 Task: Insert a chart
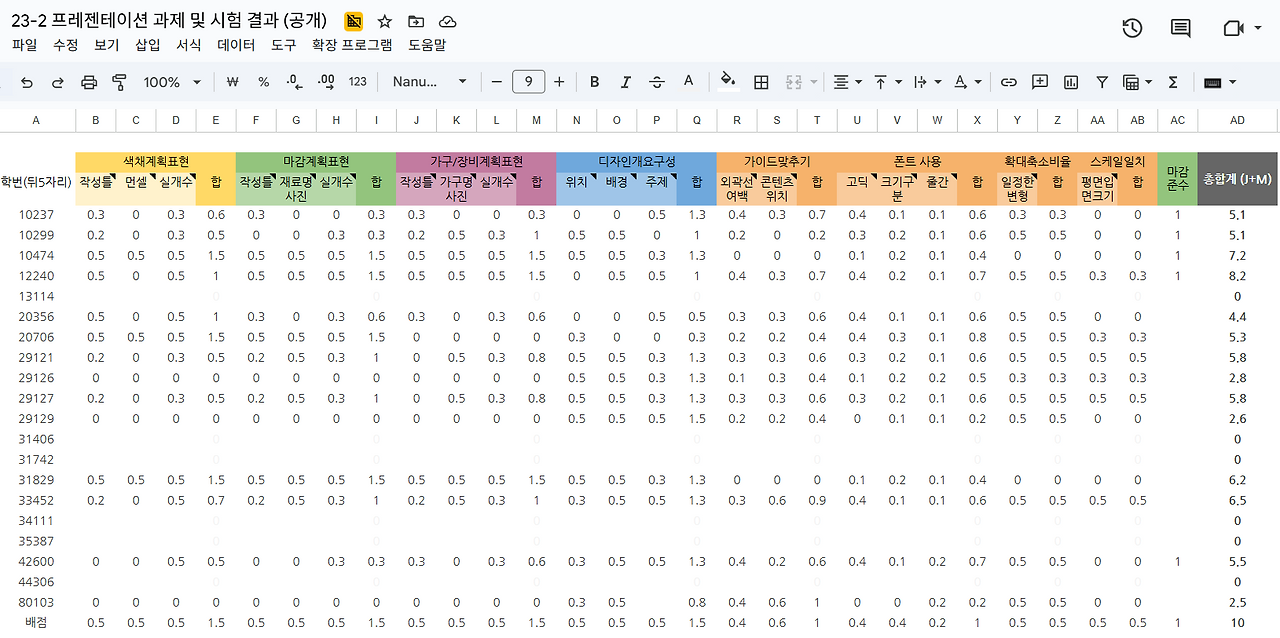pyautogui.click(x=1071, y=82)
